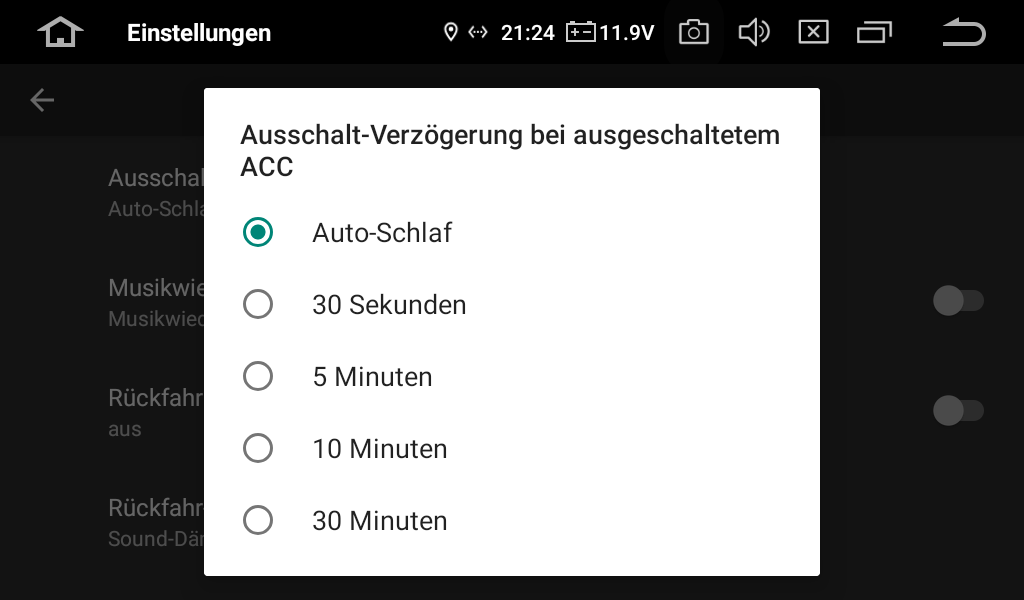Toggle the Musikwiedergabe switch
The width and height of the screenshot is (1024, 600).
[958, 300]
